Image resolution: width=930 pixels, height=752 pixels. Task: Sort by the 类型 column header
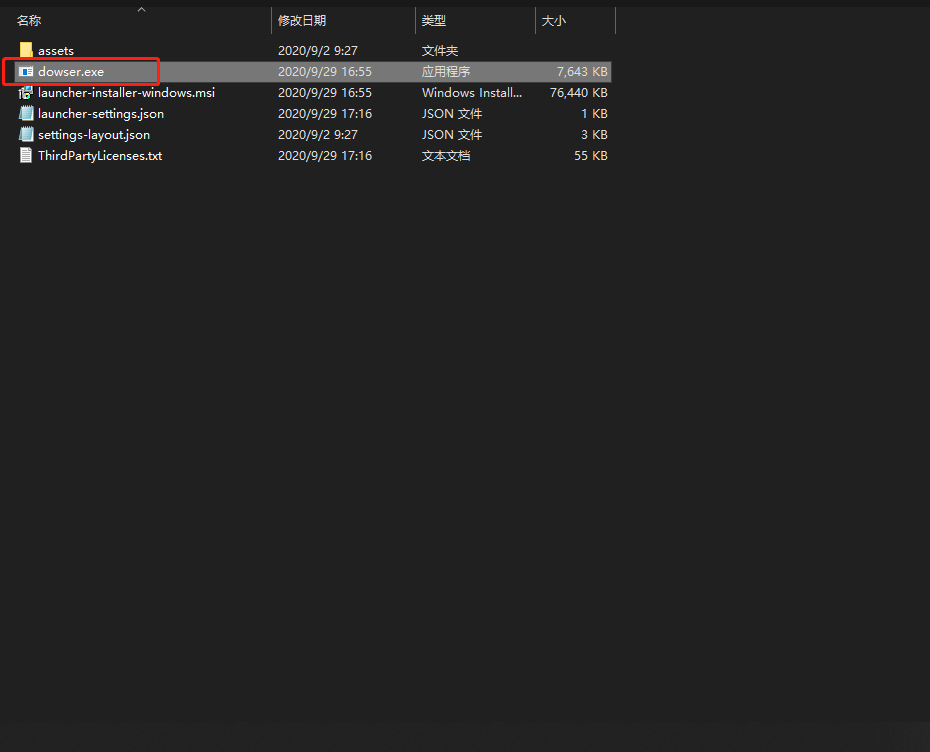434,21
